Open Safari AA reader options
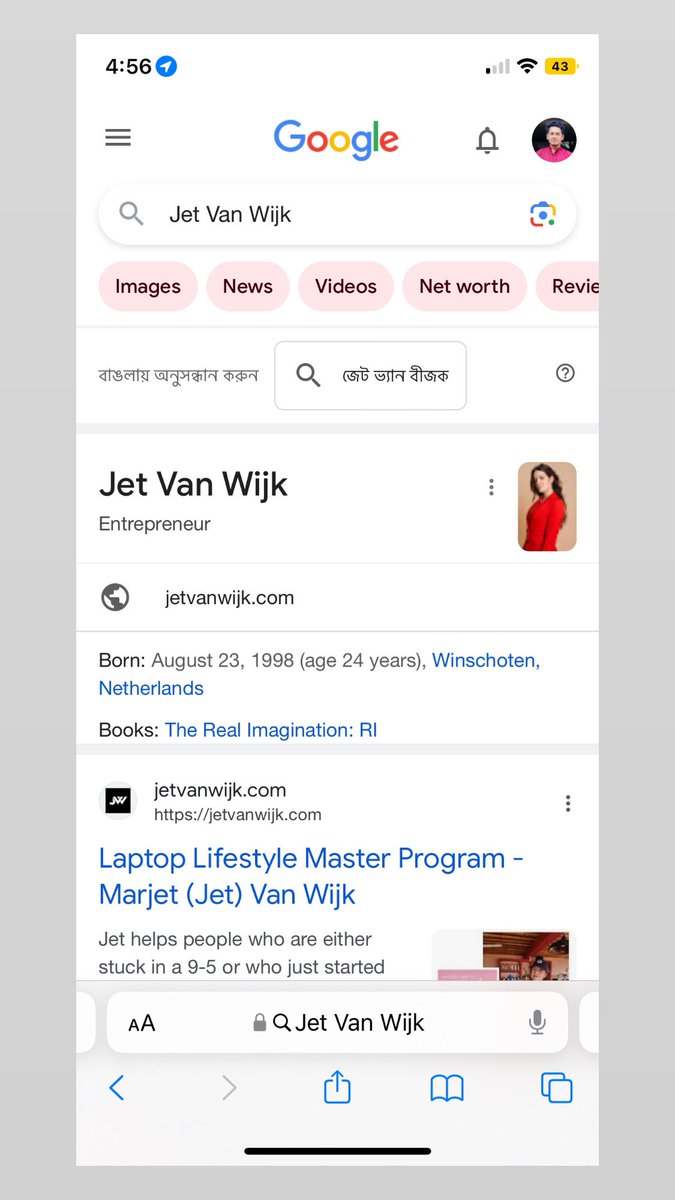Viewport: 675px width, 1200px height. tap(142, 1023)
